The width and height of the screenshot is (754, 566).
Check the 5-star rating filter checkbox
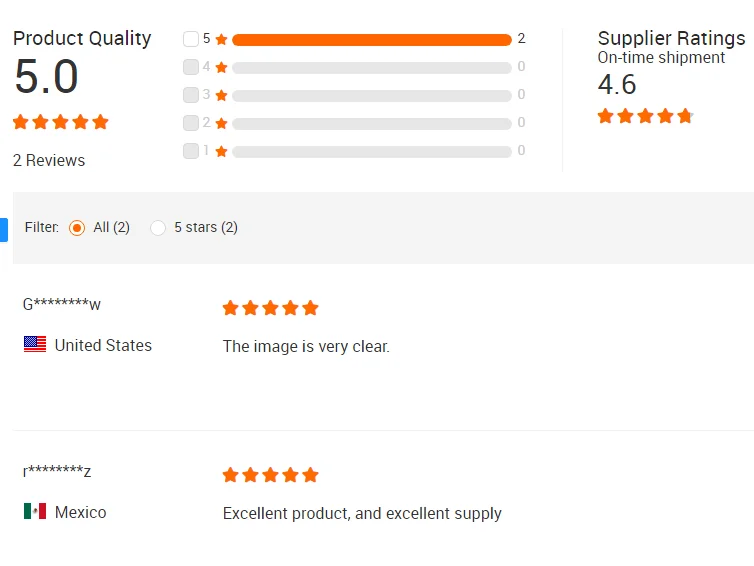pyautogui.click(x=191, y=39)
